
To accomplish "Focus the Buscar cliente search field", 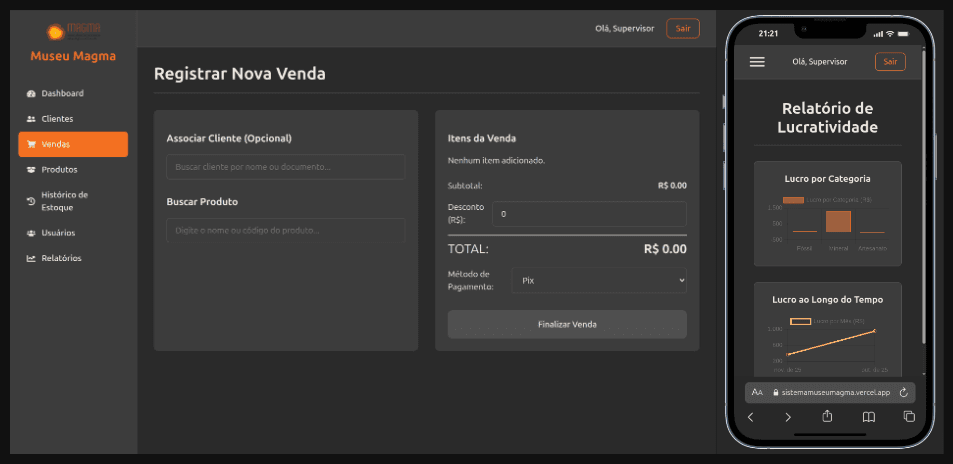I will pos(285,167).
